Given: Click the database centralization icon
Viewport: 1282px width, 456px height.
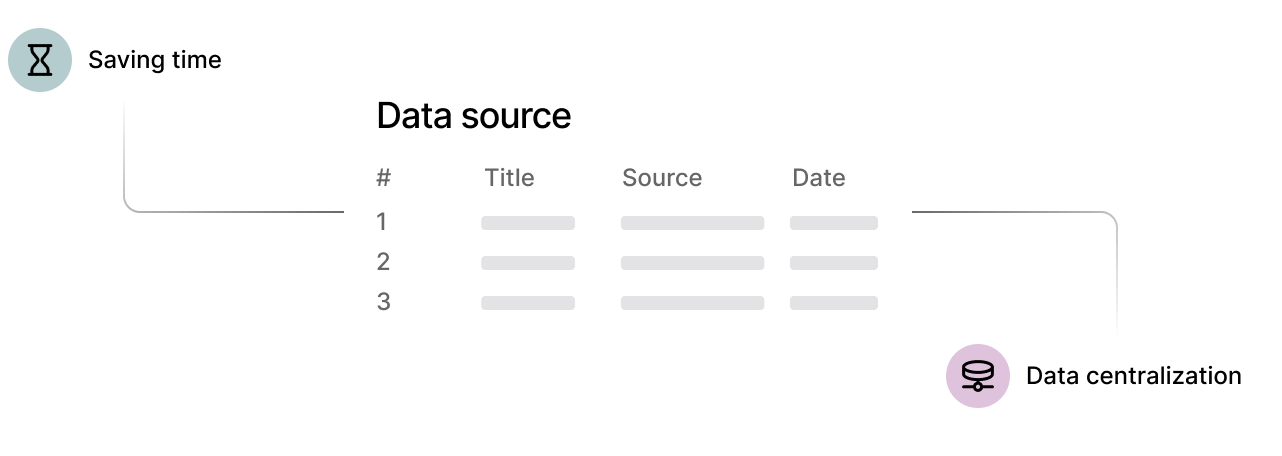Looking at the screenshot, I should point(977,376).
